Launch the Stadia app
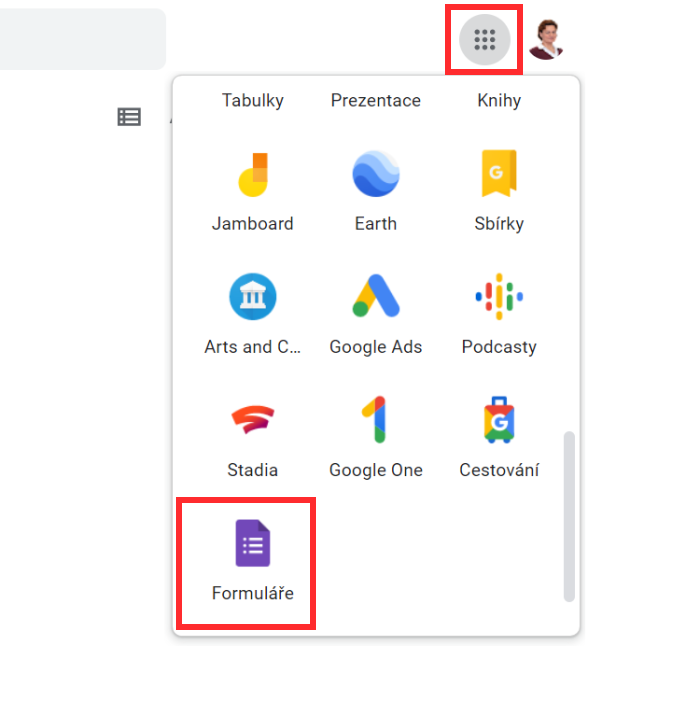The height and width of the screenshot is (702, 700). click(x=253, y=419)
